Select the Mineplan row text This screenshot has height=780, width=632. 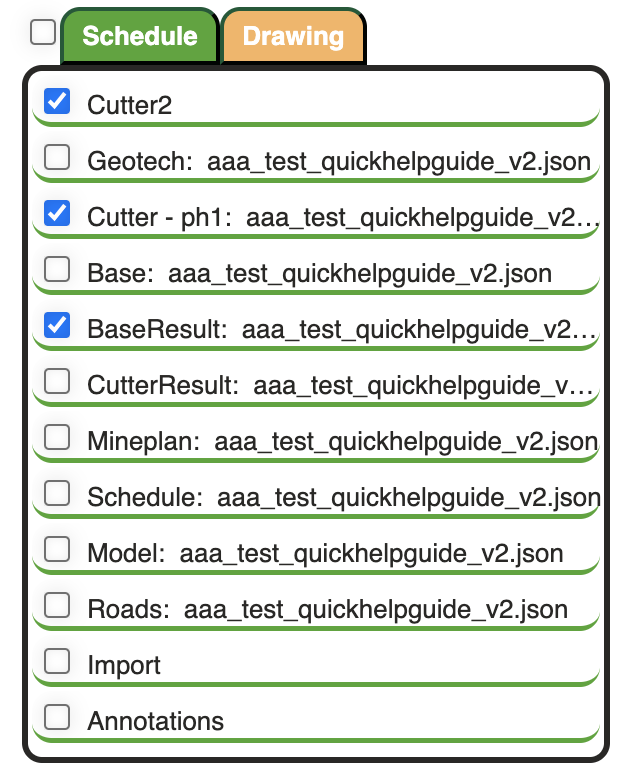coord(342,441)
